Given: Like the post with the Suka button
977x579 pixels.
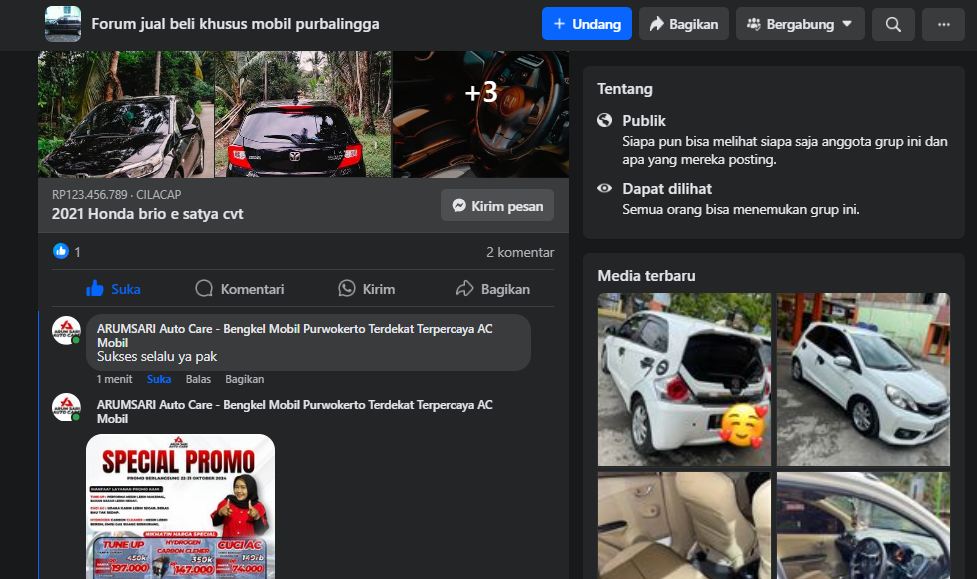Looking at the screenshot, I should coord(113,289).
